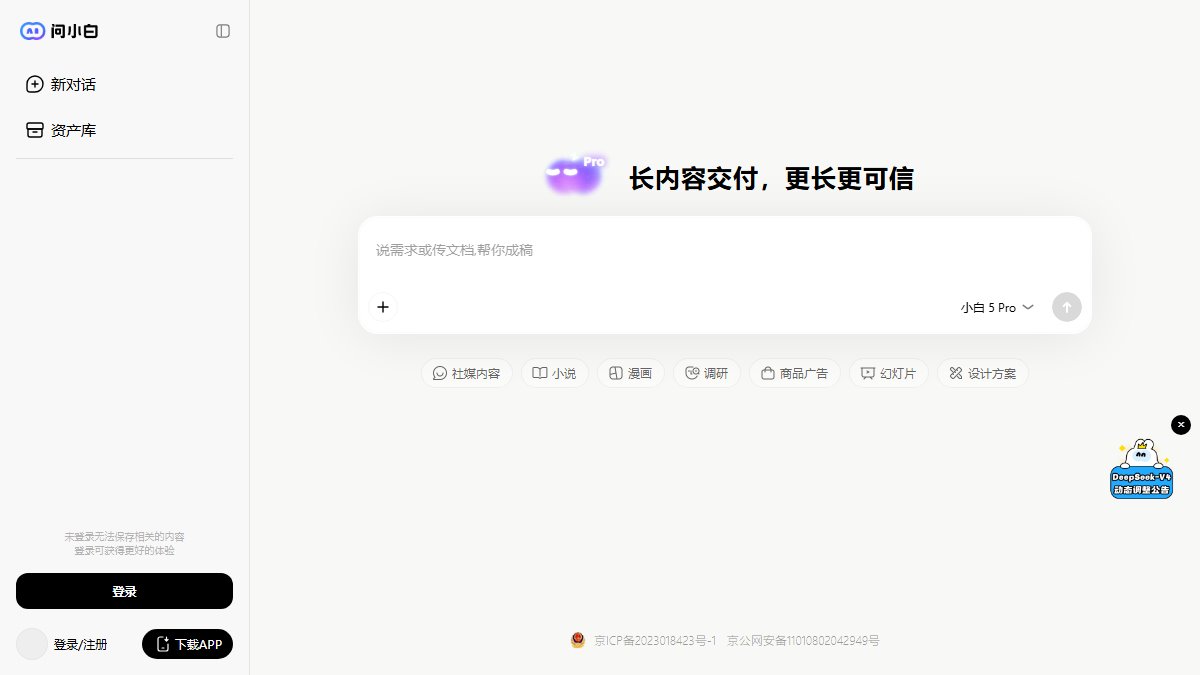The image size is (1200, 675).
Task: Select the 社媒内容 chip
Action: tap(467, 373)
